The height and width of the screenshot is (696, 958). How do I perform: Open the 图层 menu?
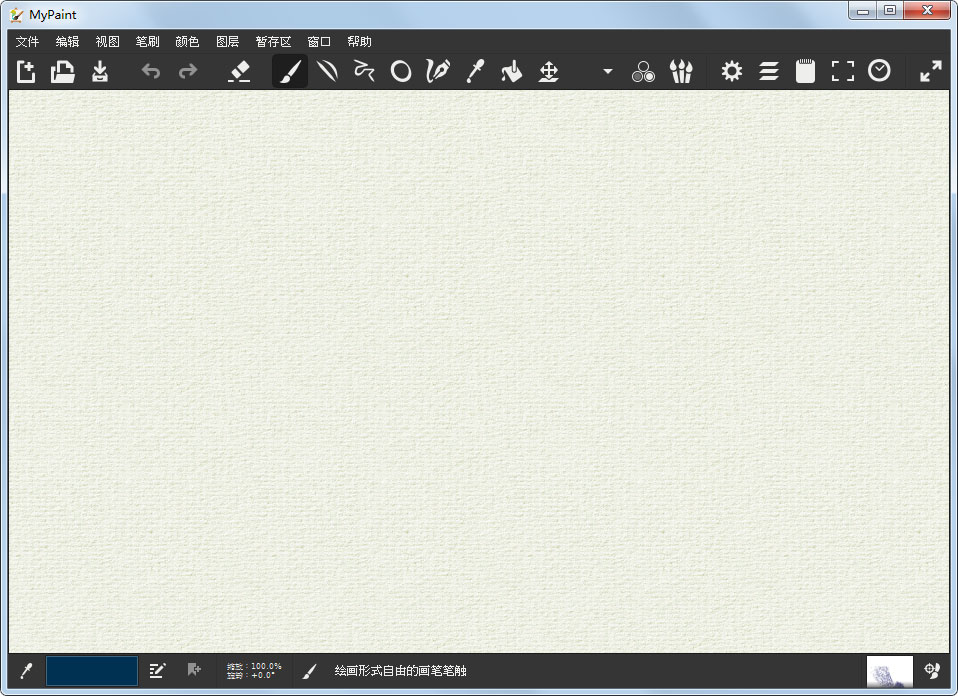(x=226, y=41)
